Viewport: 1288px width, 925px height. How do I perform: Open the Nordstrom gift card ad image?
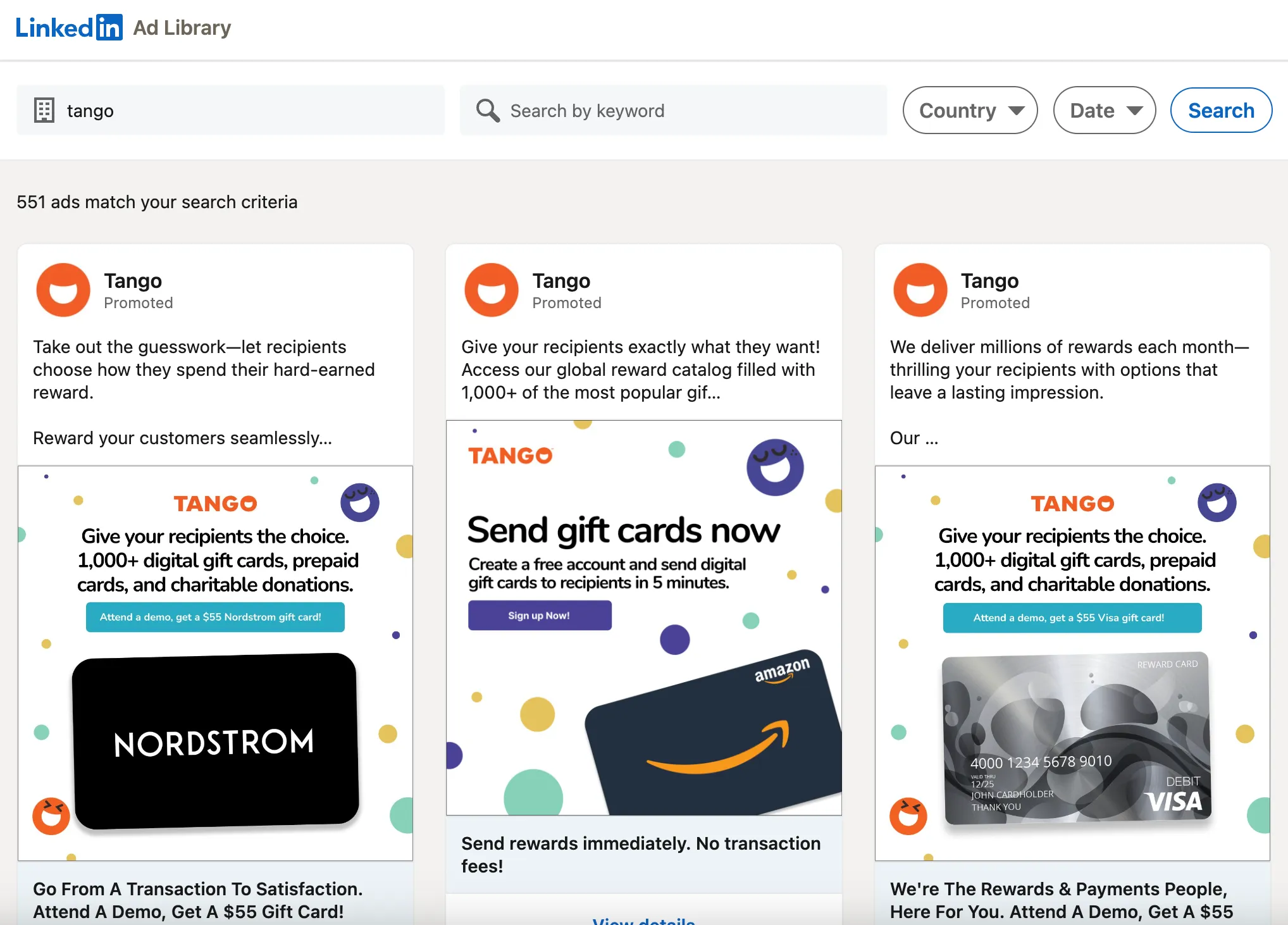point(216,663)
